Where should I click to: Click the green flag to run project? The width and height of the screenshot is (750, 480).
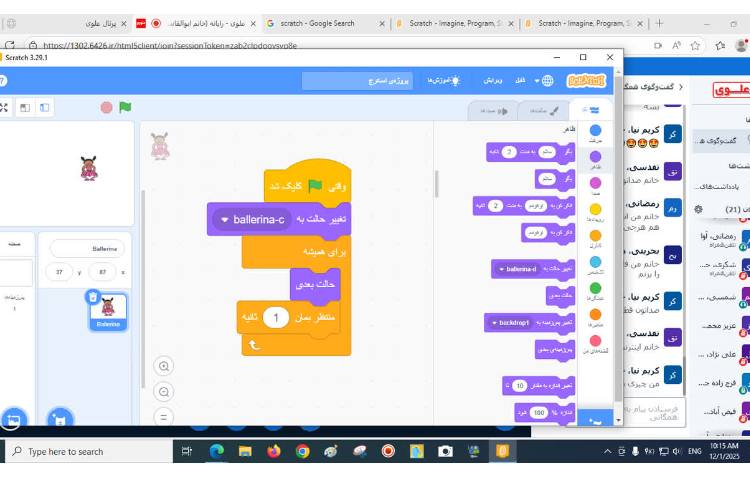coord(125,107)
